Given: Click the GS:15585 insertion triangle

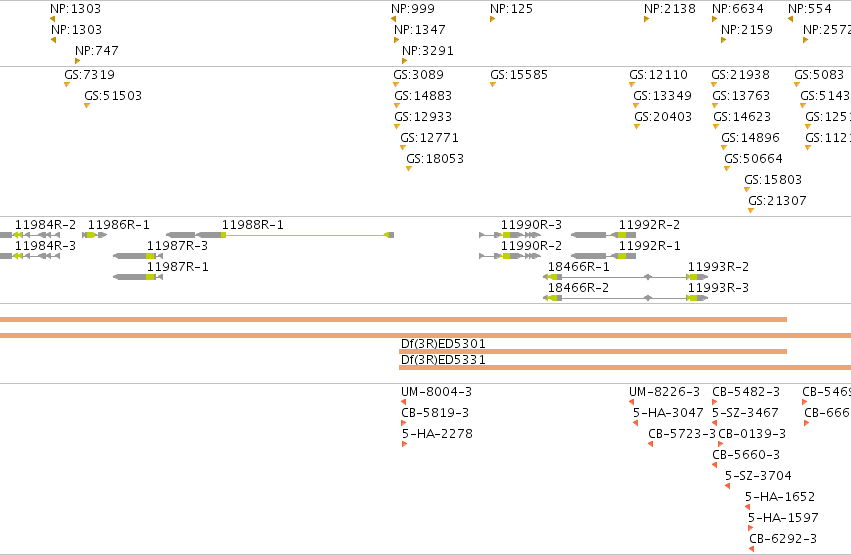Looking at the screenshot, I should click(x=493, y=85).
